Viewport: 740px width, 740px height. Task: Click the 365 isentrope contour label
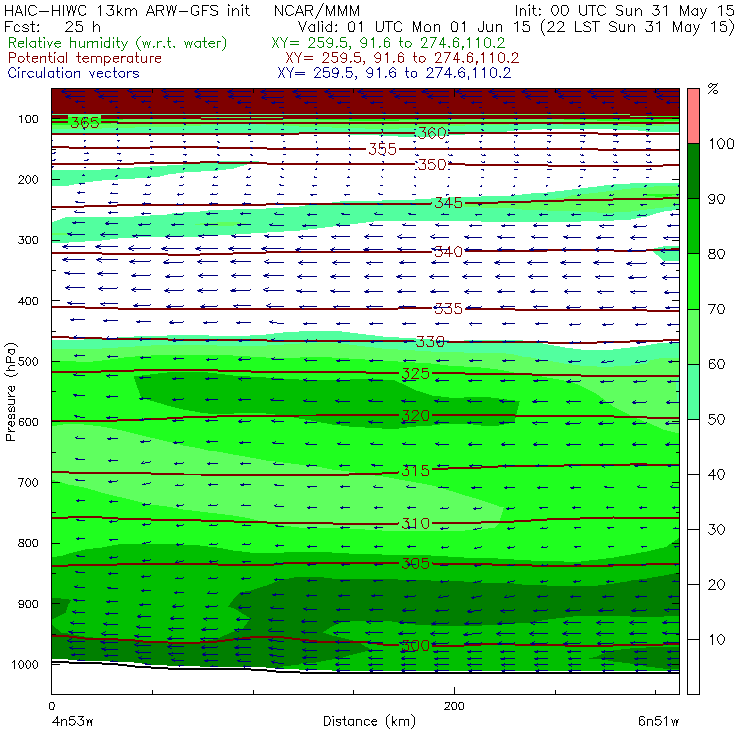(85, 123)
